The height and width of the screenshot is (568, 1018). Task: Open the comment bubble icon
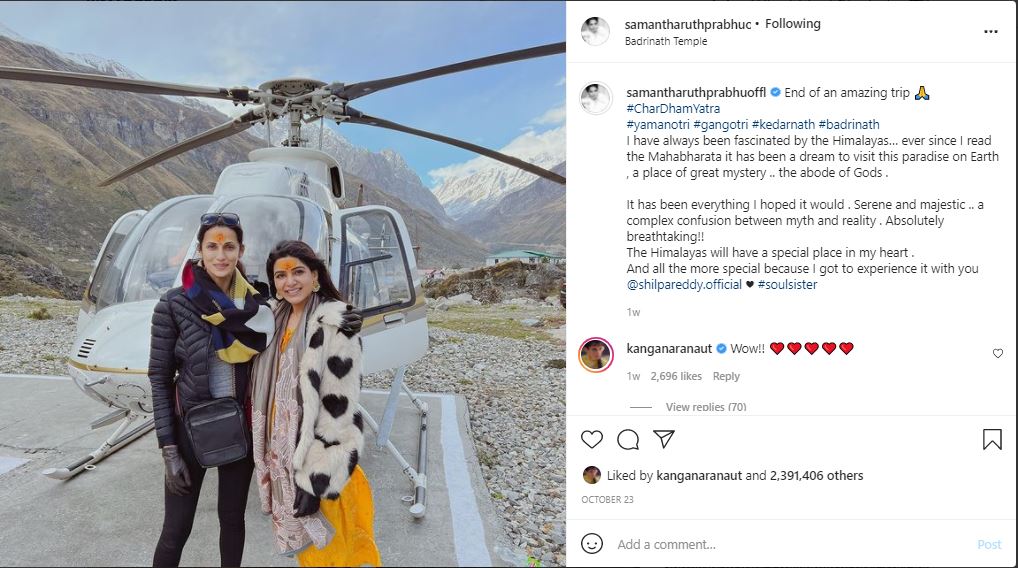[628, 439]
